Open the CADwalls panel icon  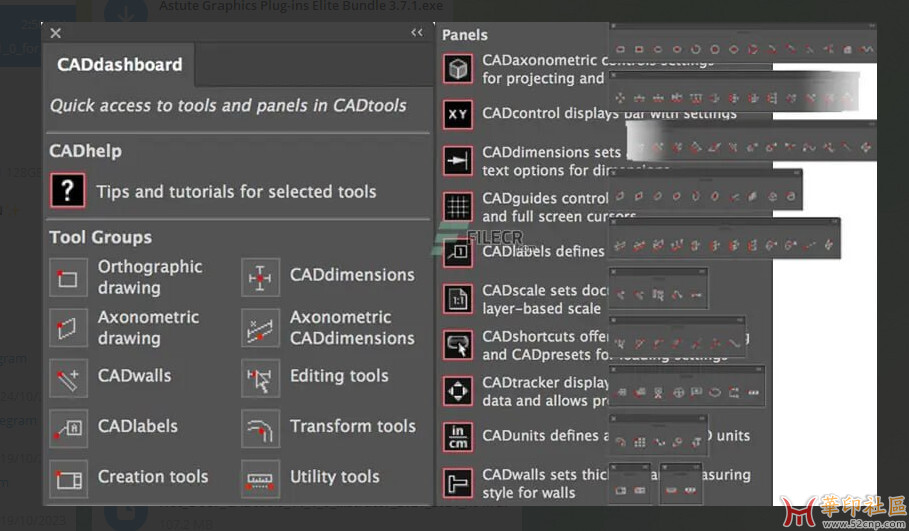458,483
